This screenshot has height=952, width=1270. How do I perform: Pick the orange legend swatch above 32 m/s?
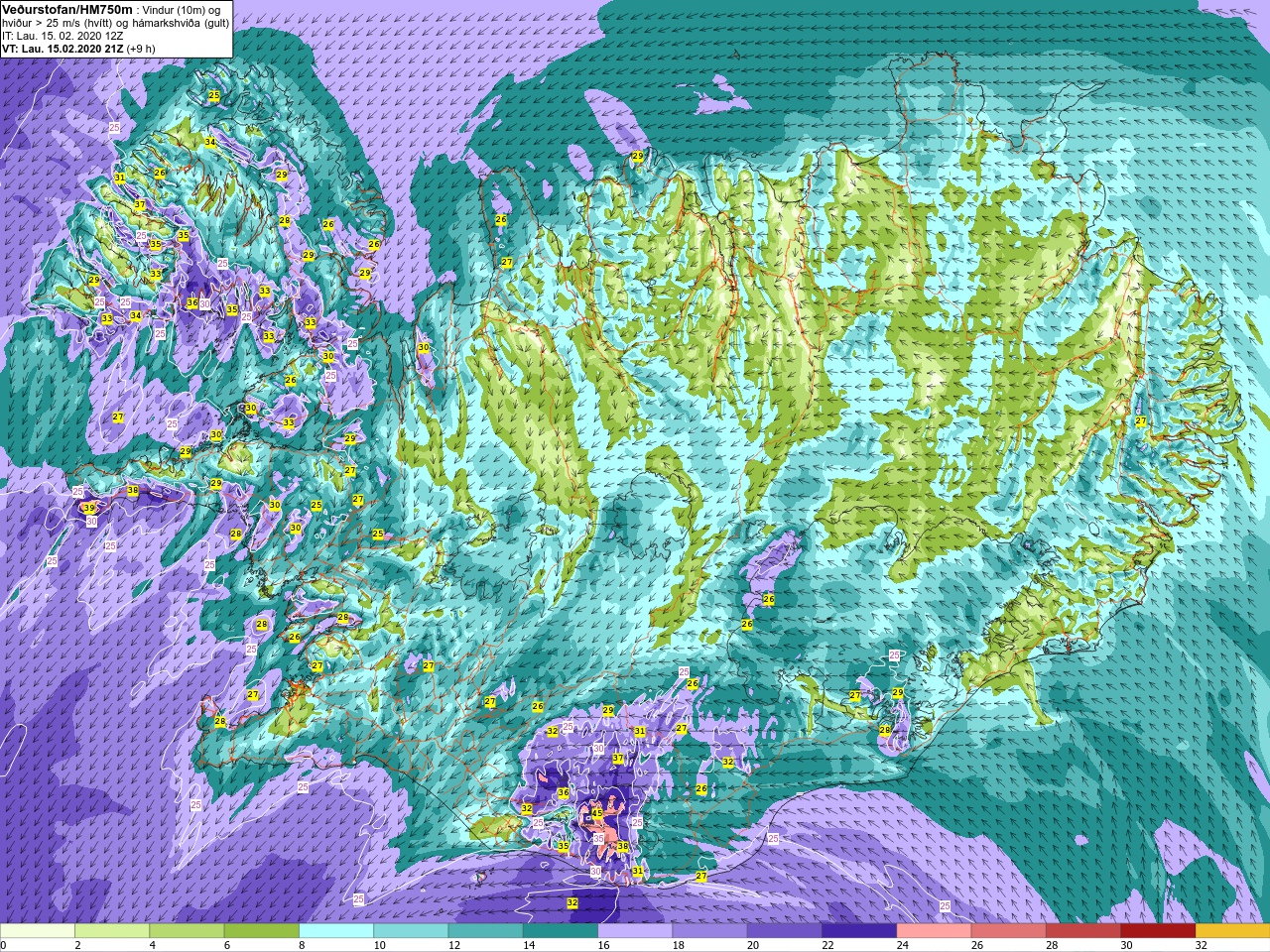[1232, 931]
